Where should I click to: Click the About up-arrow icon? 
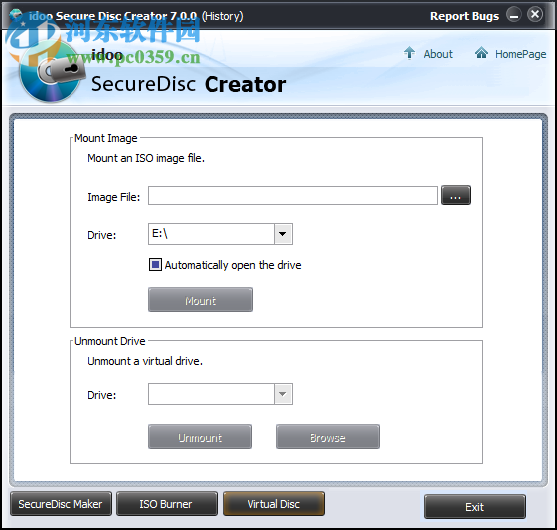(409, 53)
